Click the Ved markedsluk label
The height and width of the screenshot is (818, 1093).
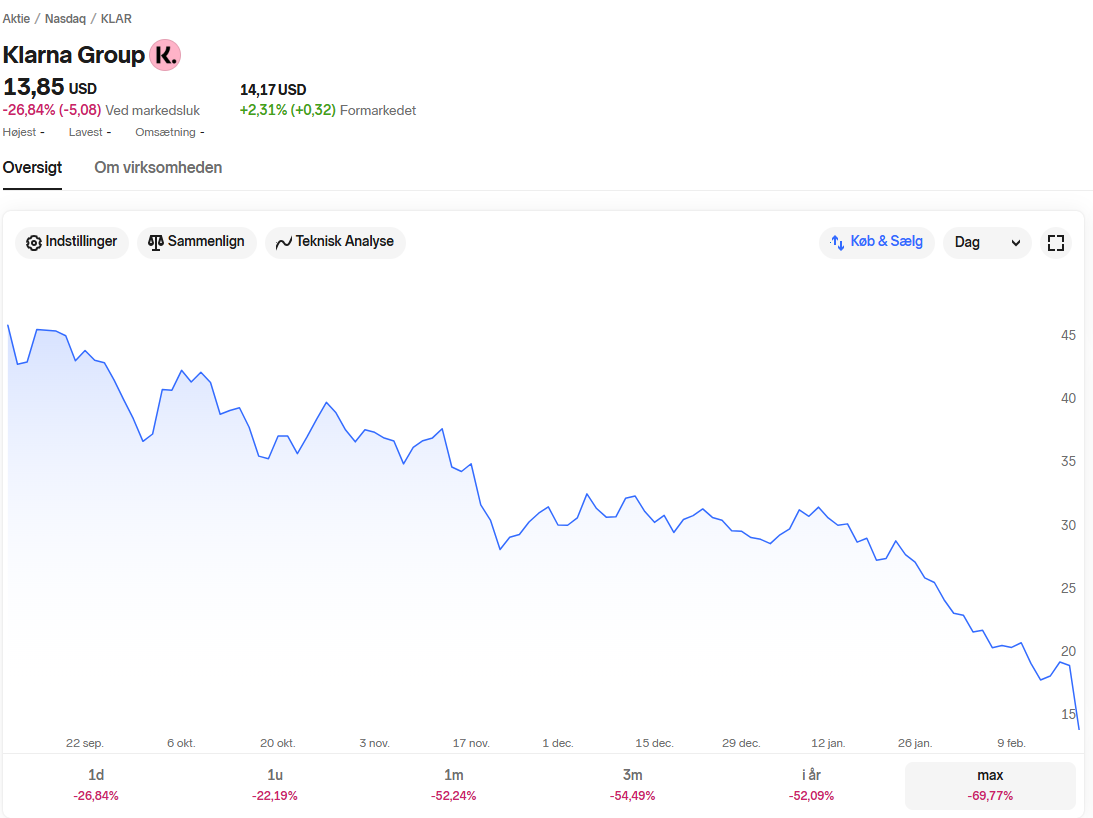coord(153,110)
